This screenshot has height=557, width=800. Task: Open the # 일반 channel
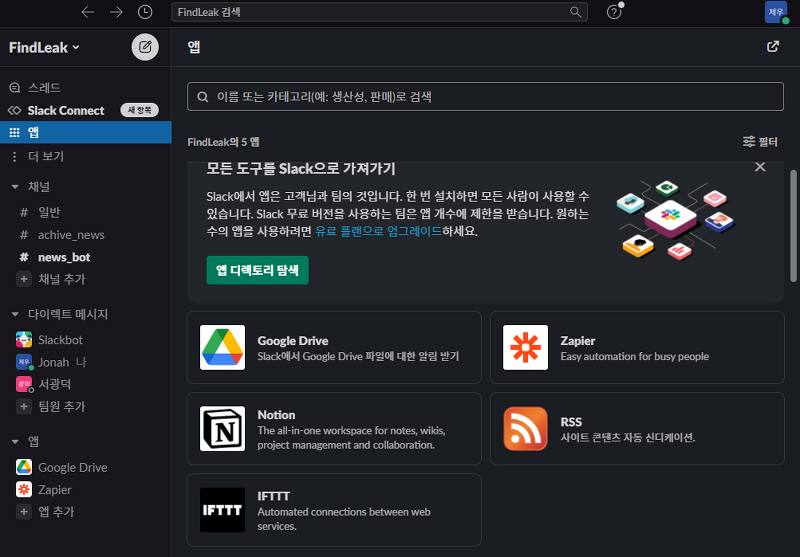86,212
